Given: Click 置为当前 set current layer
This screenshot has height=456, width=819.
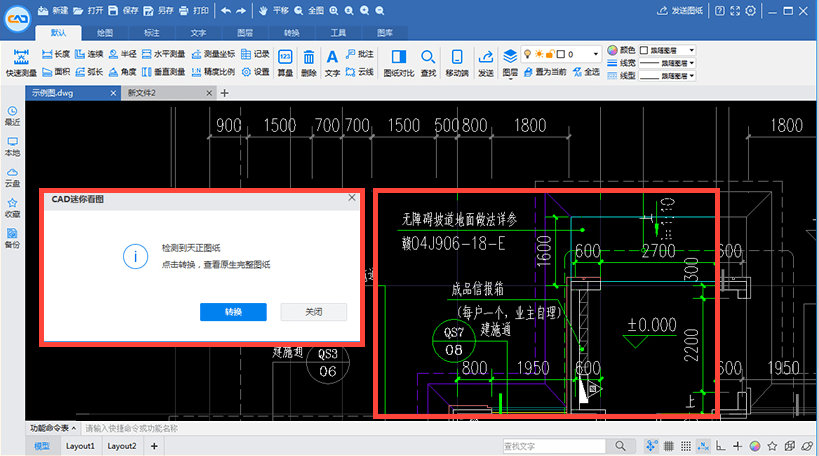Looking at the screenshot, I should (x=545, y=72).
